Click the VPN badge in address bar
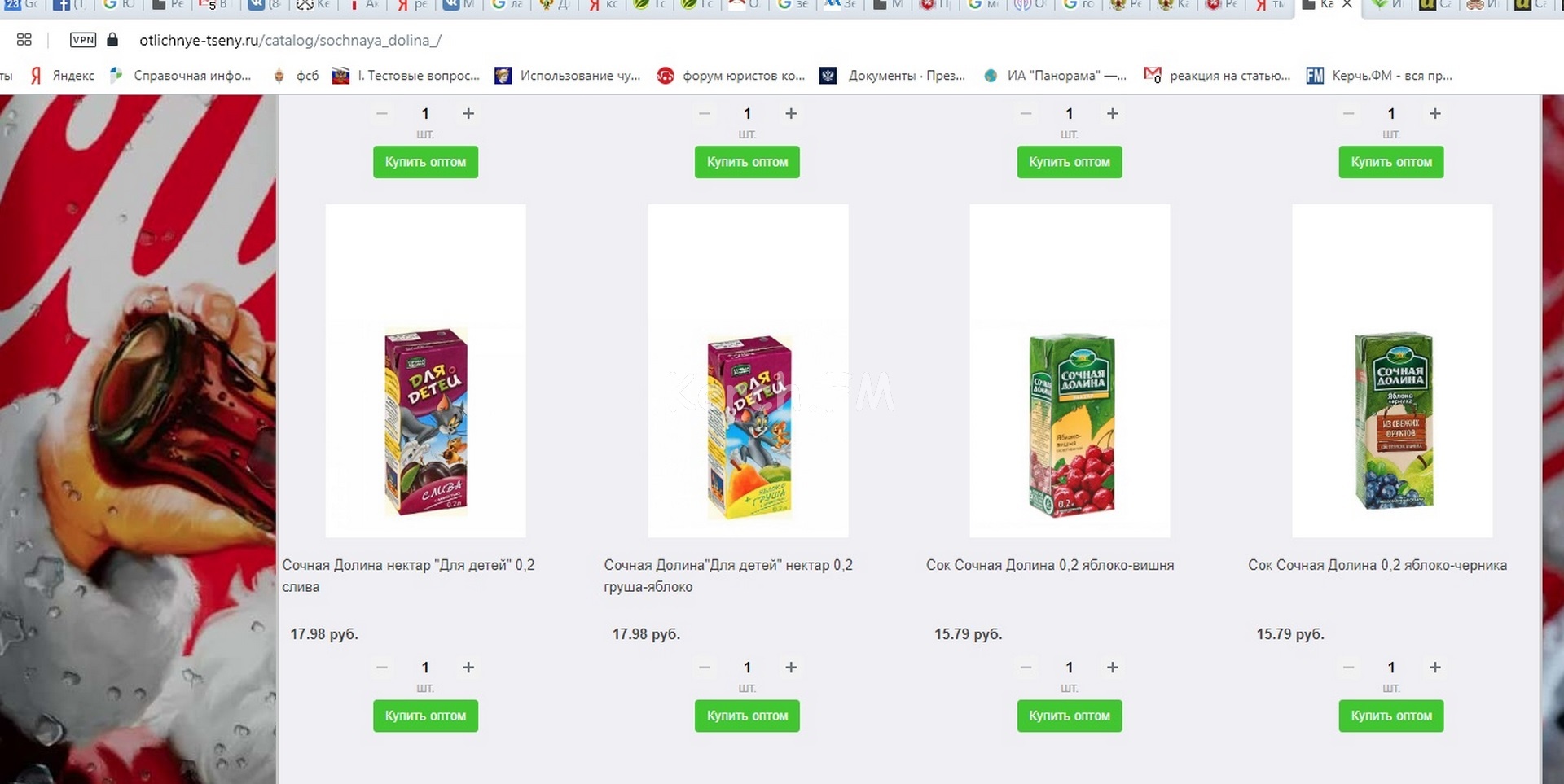 (x=83, y=40)
